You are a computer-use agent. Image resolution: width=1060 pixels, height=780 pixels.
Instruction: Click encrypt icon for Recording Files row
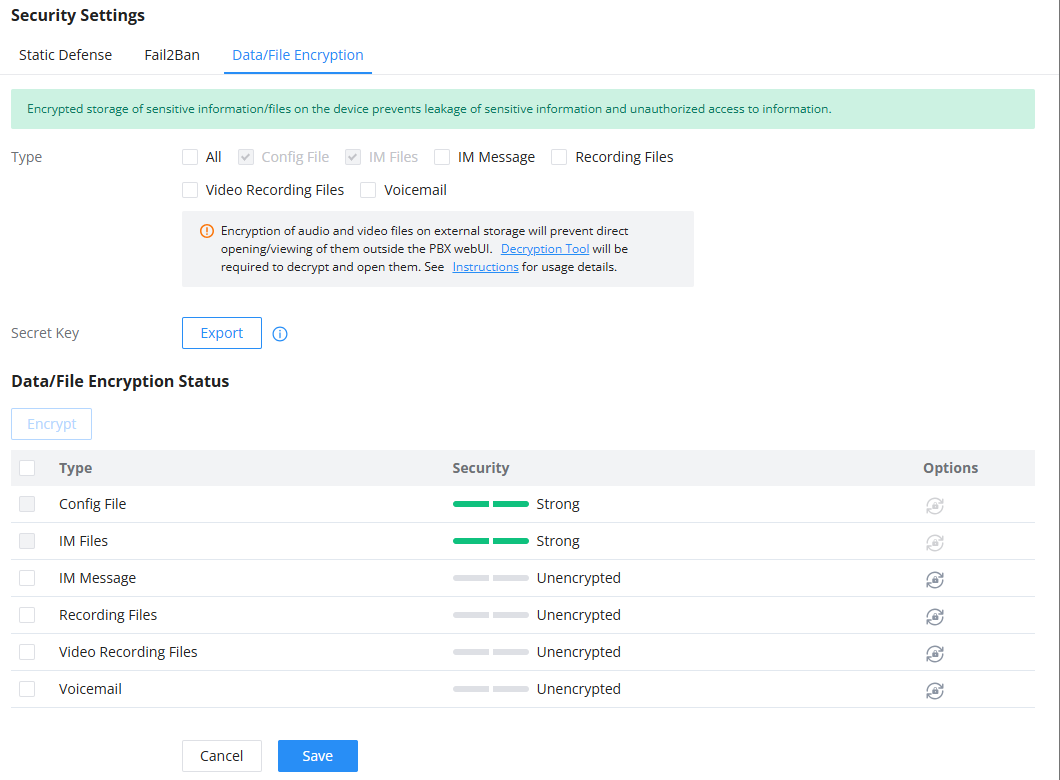tap(934, 616)
